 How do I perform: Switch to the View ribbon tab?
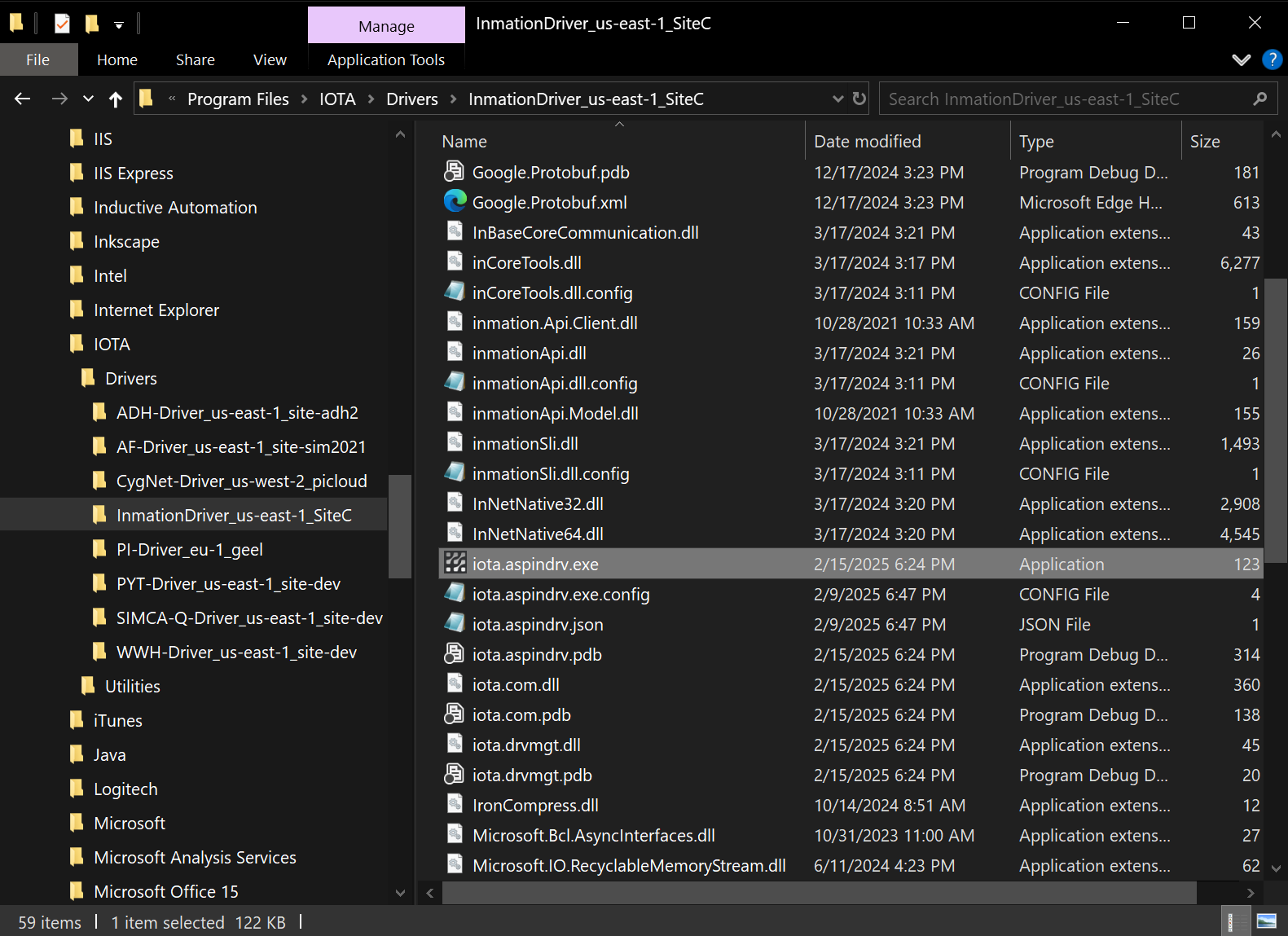(270, 59)
